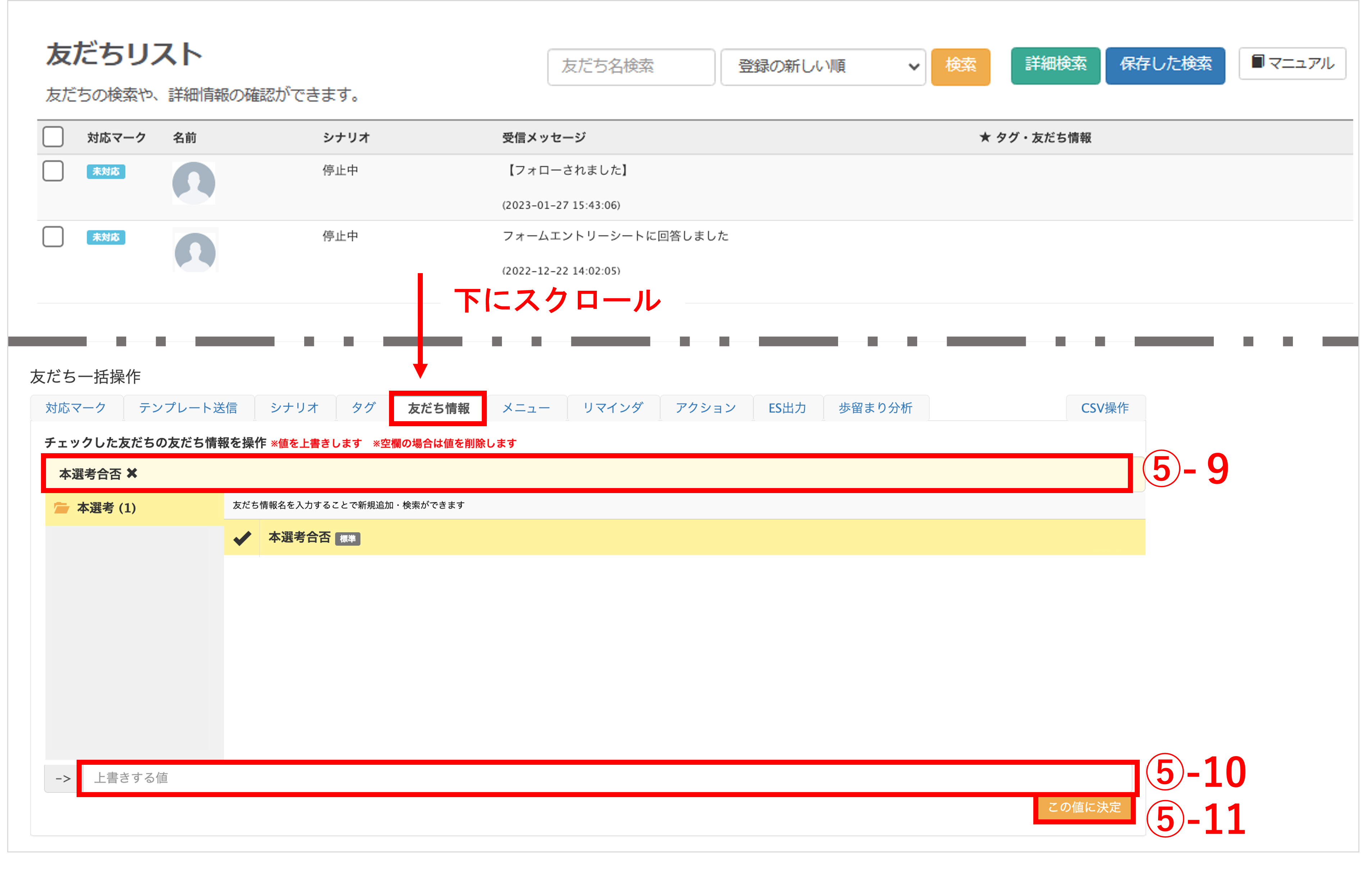This screenshot has width=1372, height=869.
Task: Focus the 上書きする値 input field
Action: coord(607,778)
